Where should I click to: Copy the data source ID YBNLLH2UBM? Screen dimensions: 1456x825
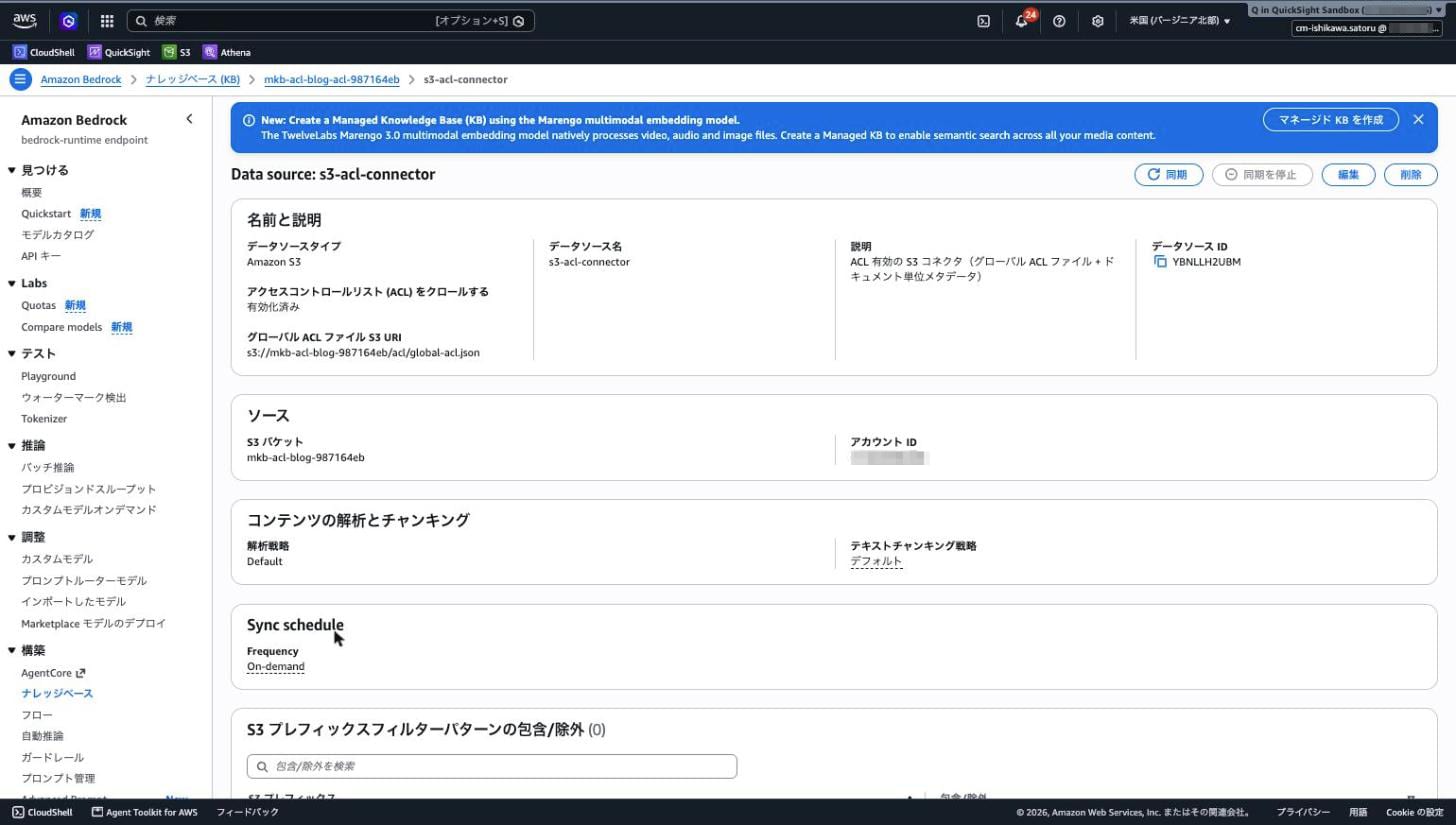tap(1160, 262)
